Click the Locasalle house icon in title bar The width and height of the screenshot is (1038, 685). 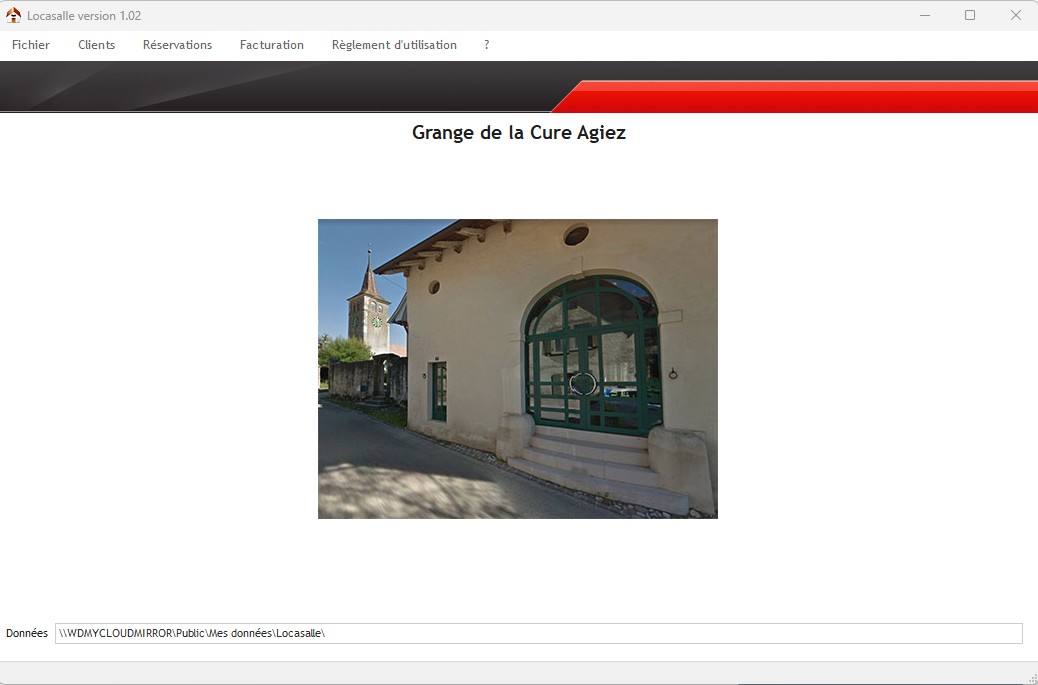pos(13,16)
